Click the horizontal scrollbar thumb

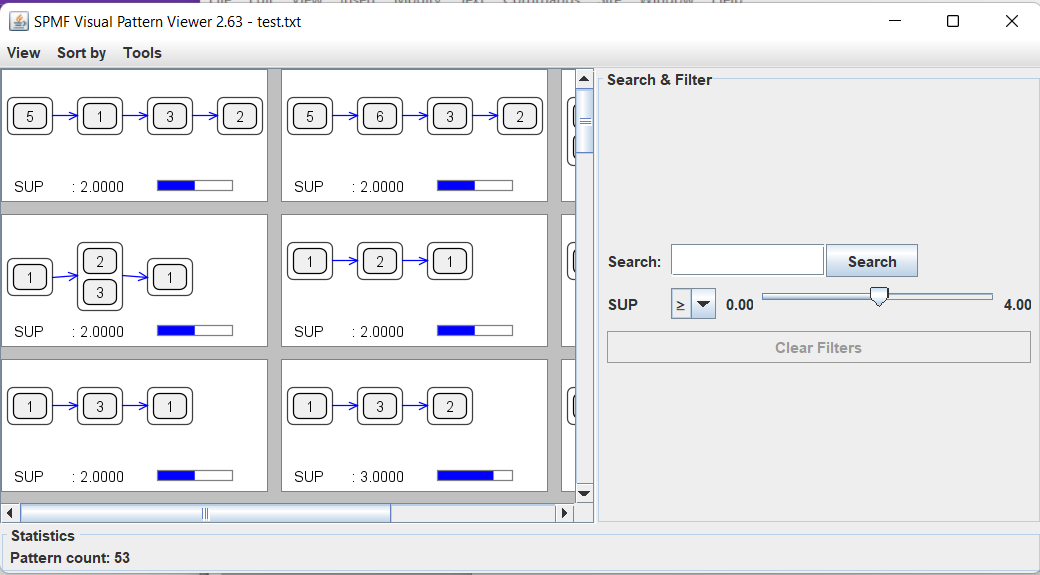(205, 513)
